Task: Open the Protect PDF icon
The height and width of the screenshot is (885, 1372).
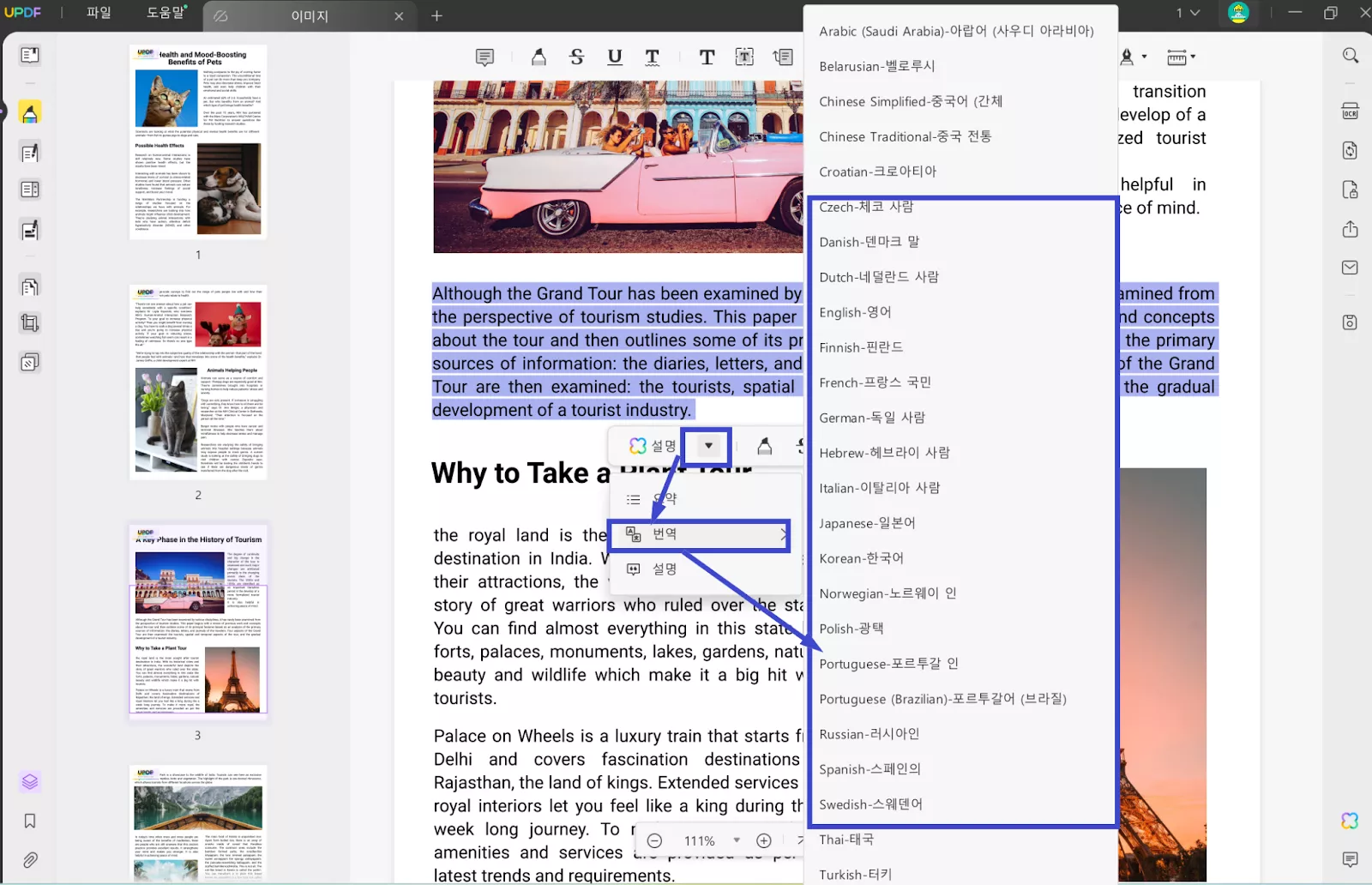Action: 1350,190
